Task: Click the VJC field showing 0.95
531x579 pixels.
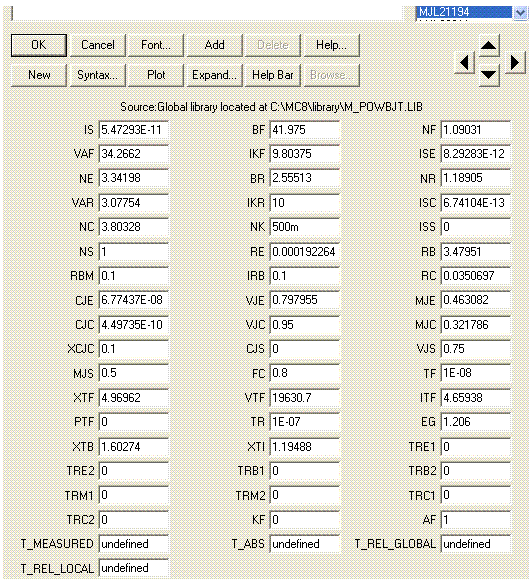Action: pos(305,325)
